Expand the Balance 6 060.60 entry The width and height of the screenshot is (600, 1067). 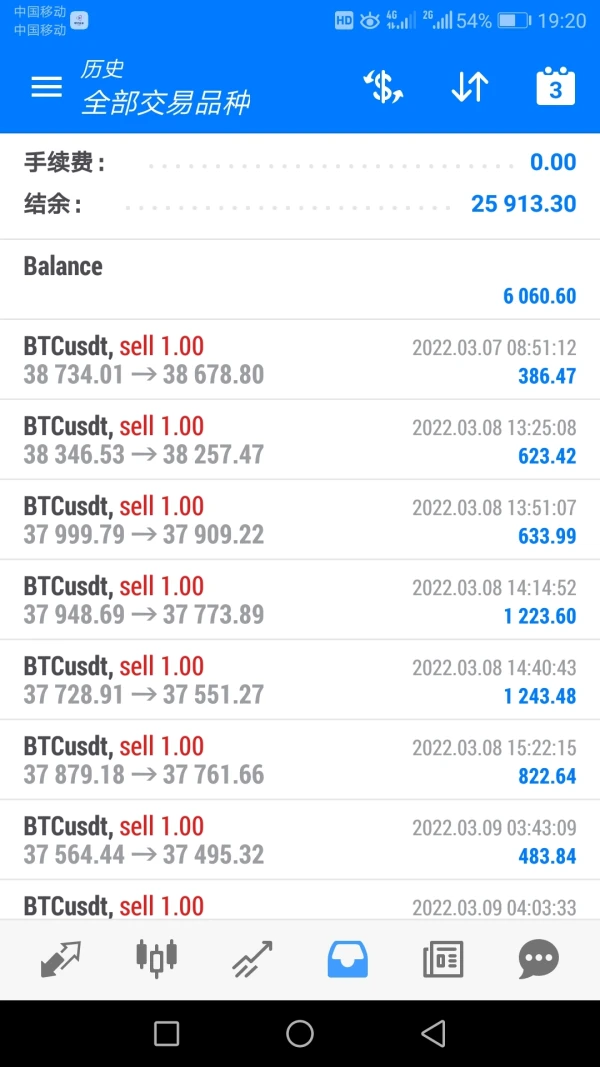click(300, 280)
